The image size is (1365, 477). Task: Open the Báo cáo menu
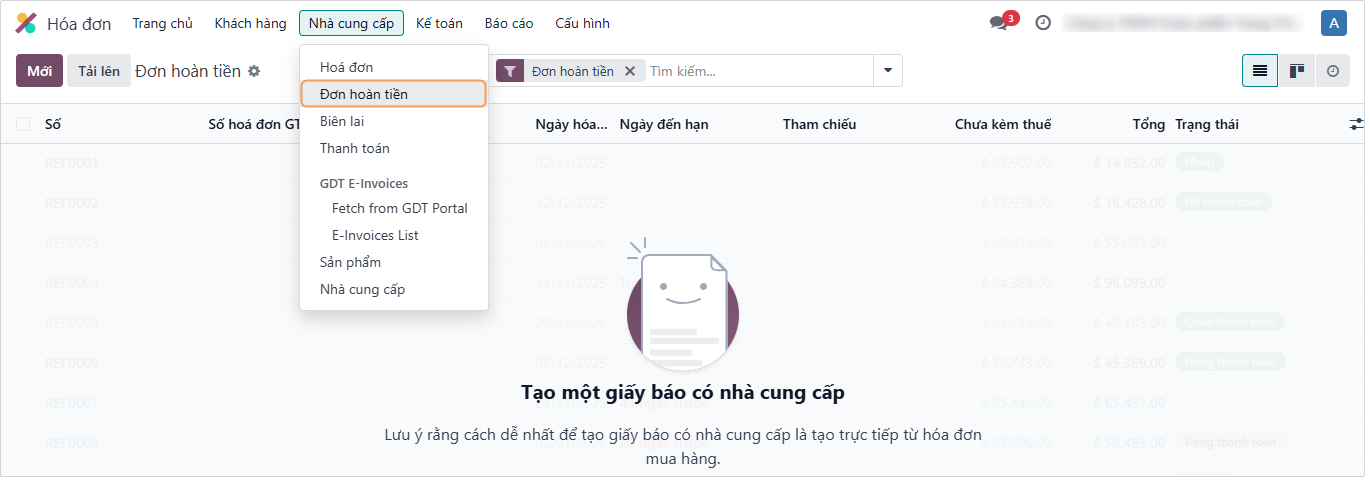point(509,23)
